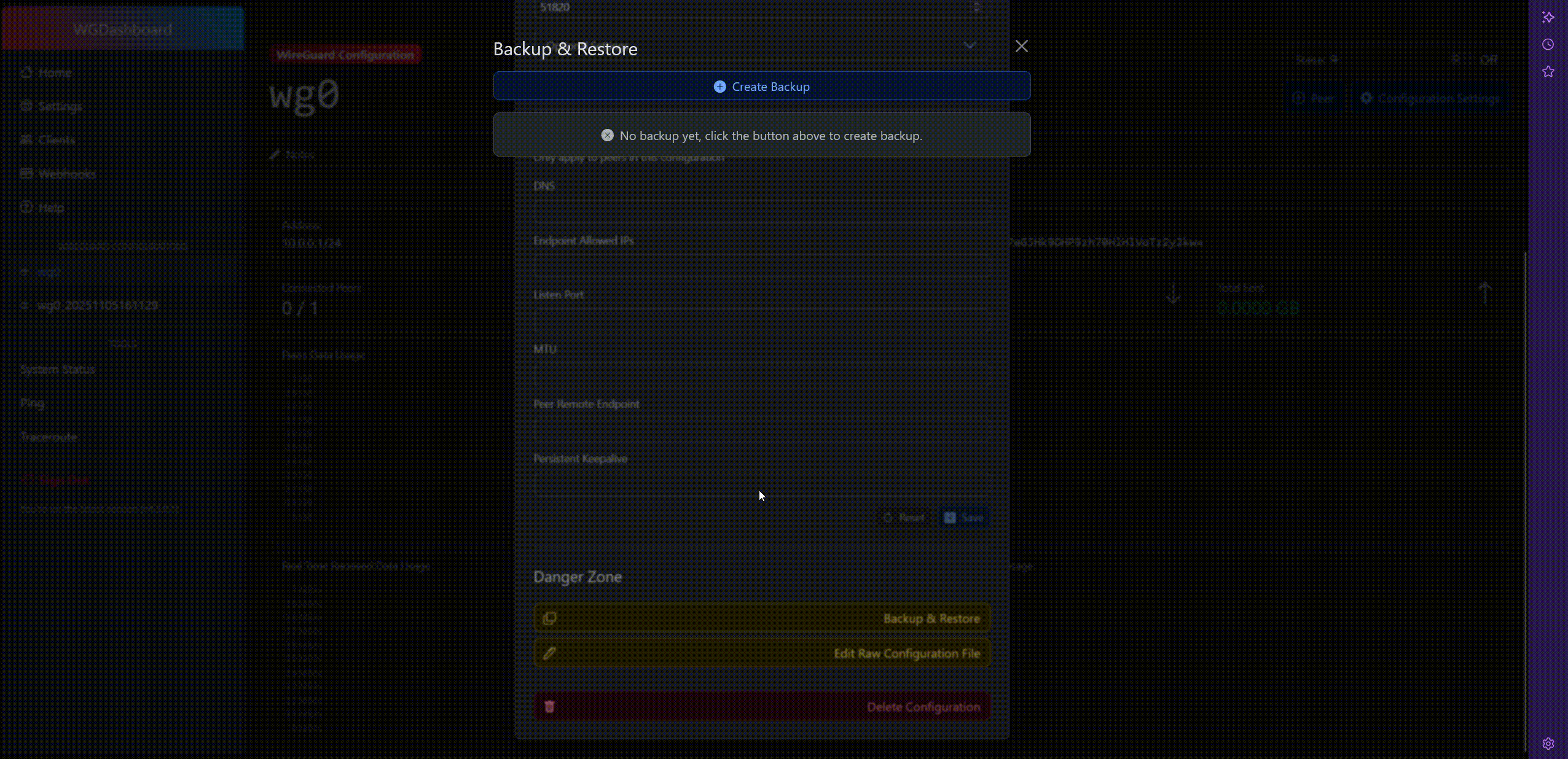The image size is (1568, 759).
Task: Click the copy icon next to Backup & Restore
Action: [x=549, y=618]
